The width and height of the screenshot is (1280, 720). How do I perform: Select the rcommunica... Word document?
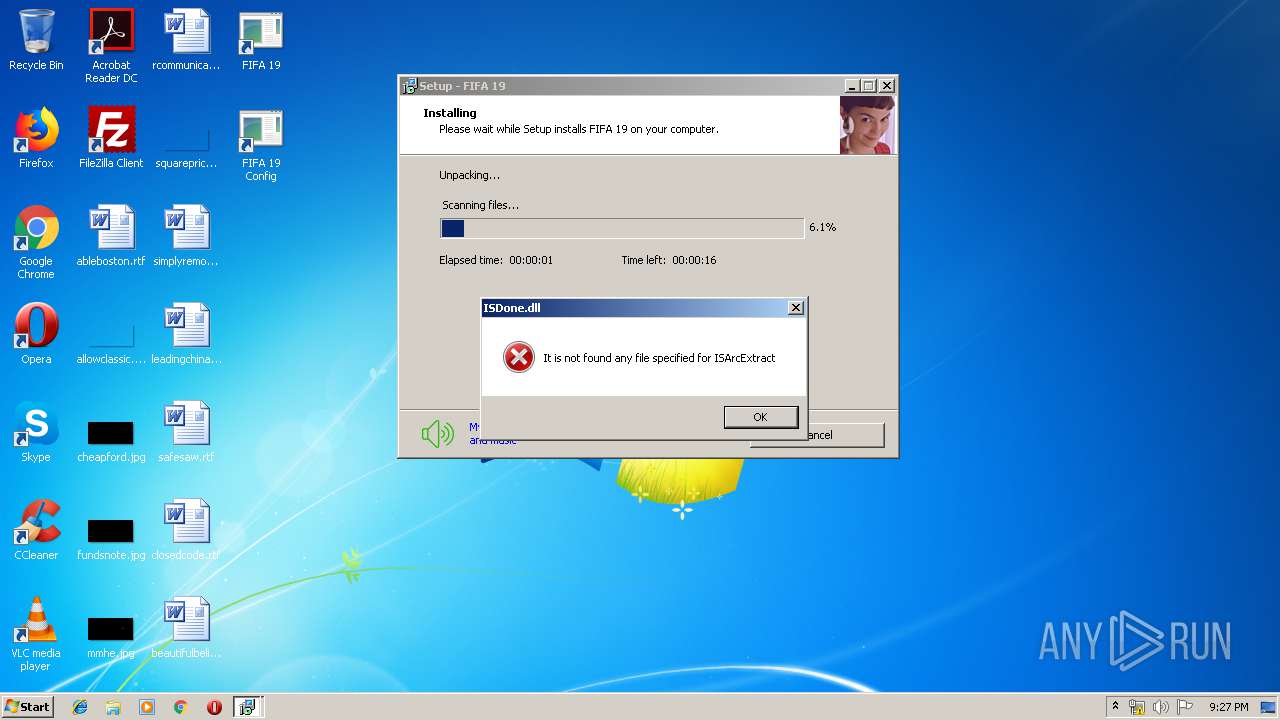coord(186,41)
